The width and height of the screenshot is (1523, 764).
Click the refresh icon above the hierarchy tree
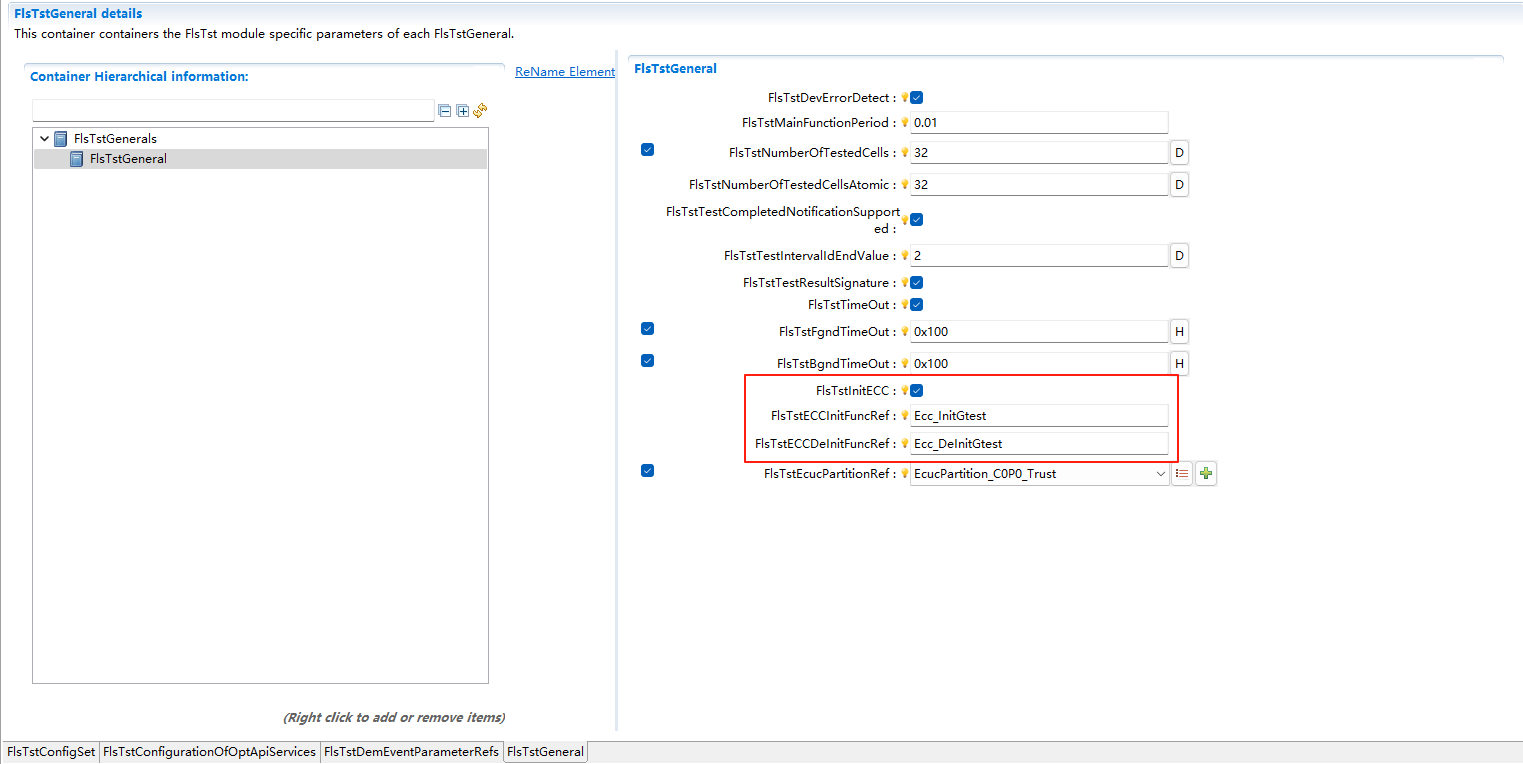coord(480,111)
